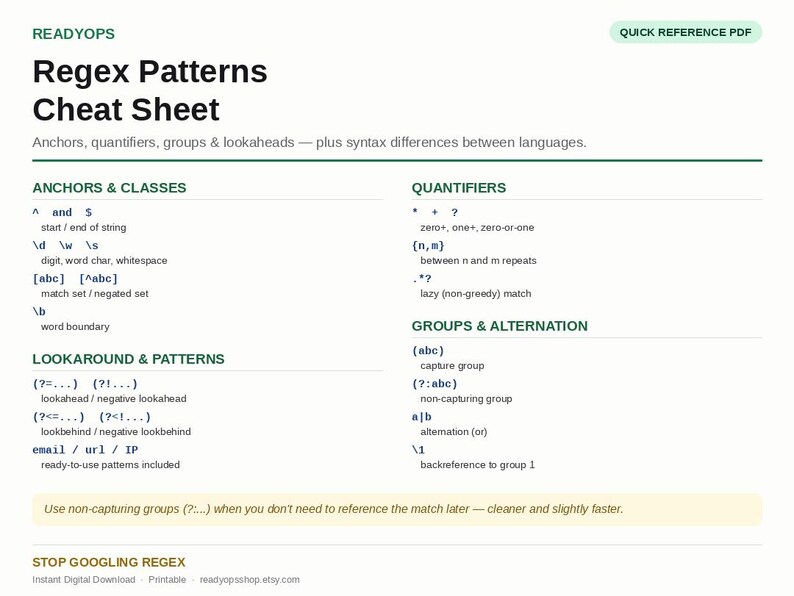The height and width of the screenshot is (596, 794).
Task: Click 'Instant Digital Download' footer text
Action: tap(84, 580)
